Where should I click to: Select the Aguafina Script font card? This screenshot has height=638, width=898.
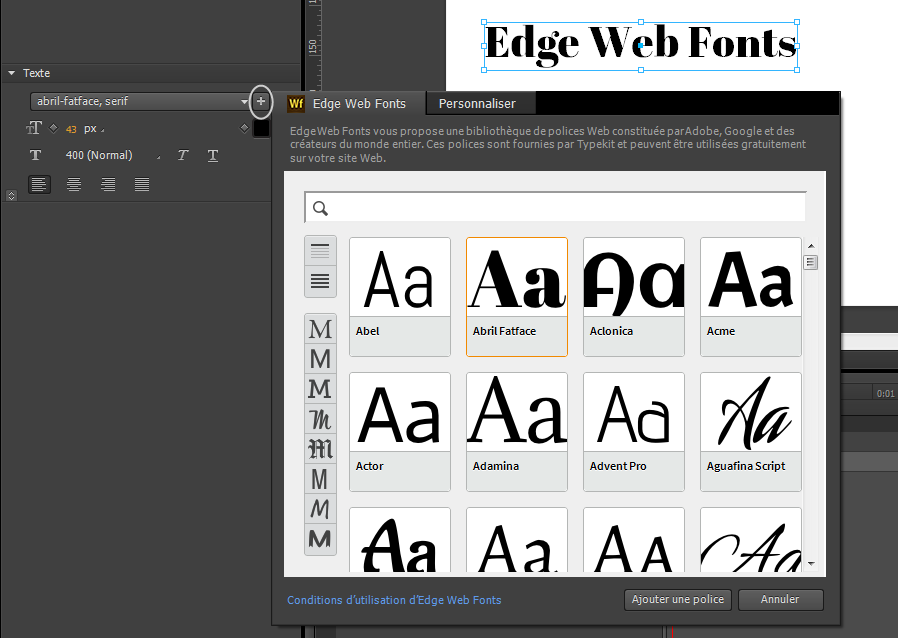pos(751,432)
